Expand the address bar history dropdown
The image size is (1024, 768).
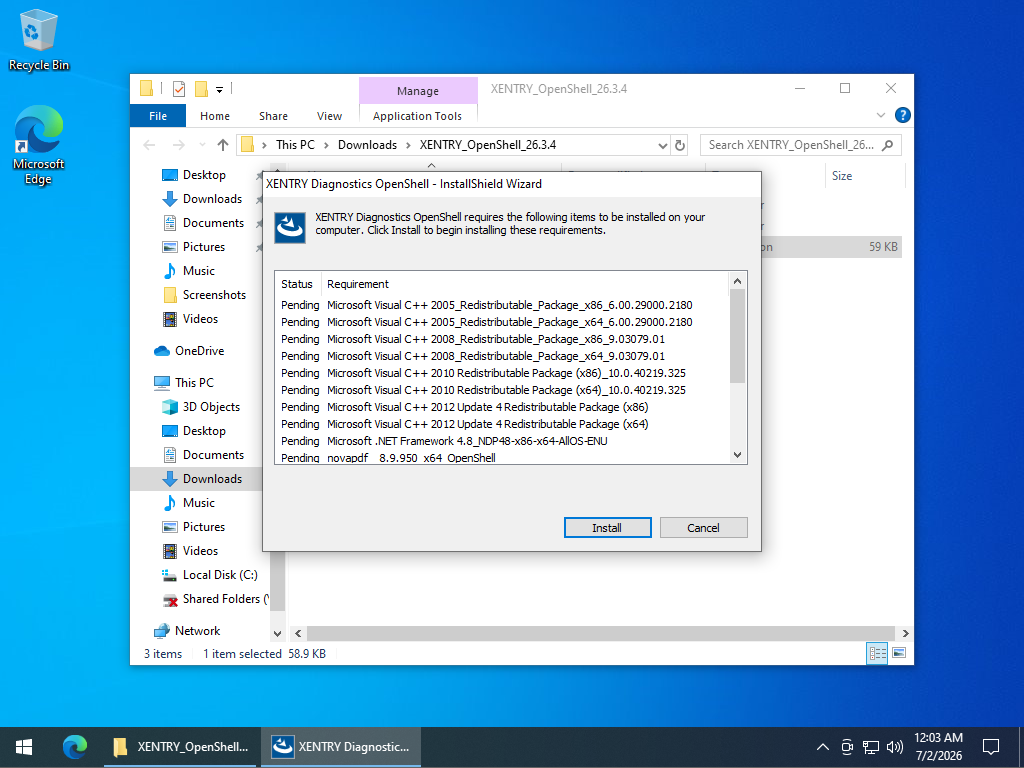click(x=662, y=145)
